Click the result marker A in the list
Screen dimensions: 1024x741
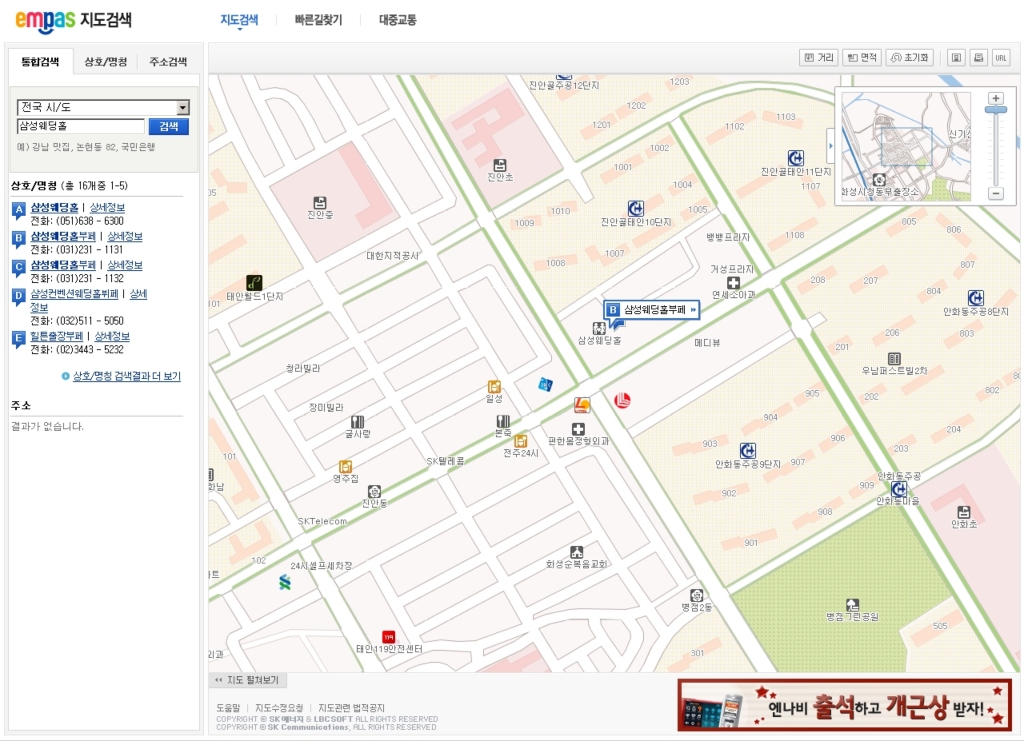pyautogui.click(x=19, y=210)
